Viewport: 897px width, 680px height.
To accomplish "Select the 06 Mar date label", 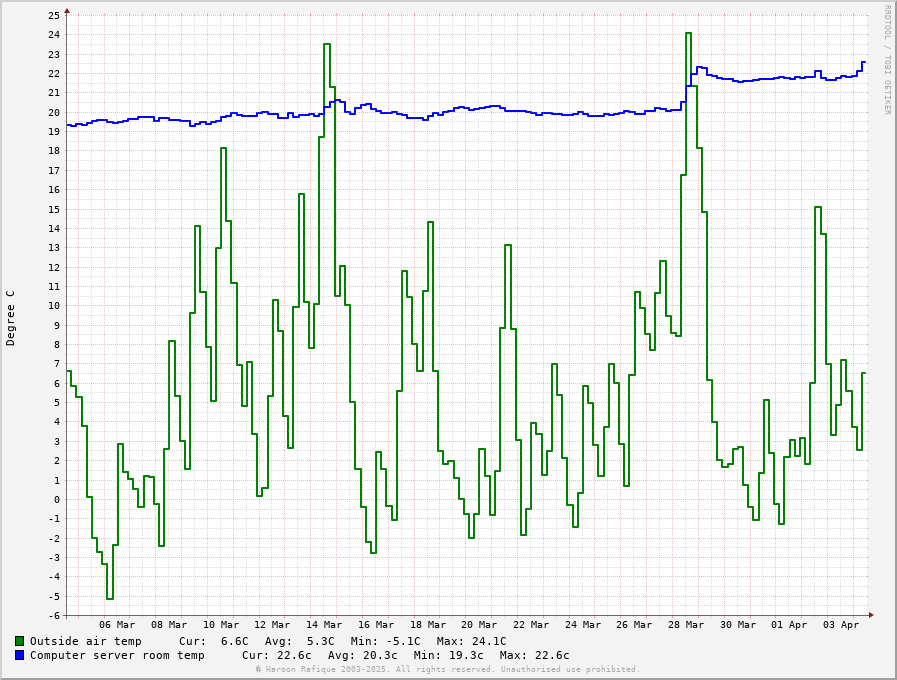I will pyautogui.click(x=117, y=625).
